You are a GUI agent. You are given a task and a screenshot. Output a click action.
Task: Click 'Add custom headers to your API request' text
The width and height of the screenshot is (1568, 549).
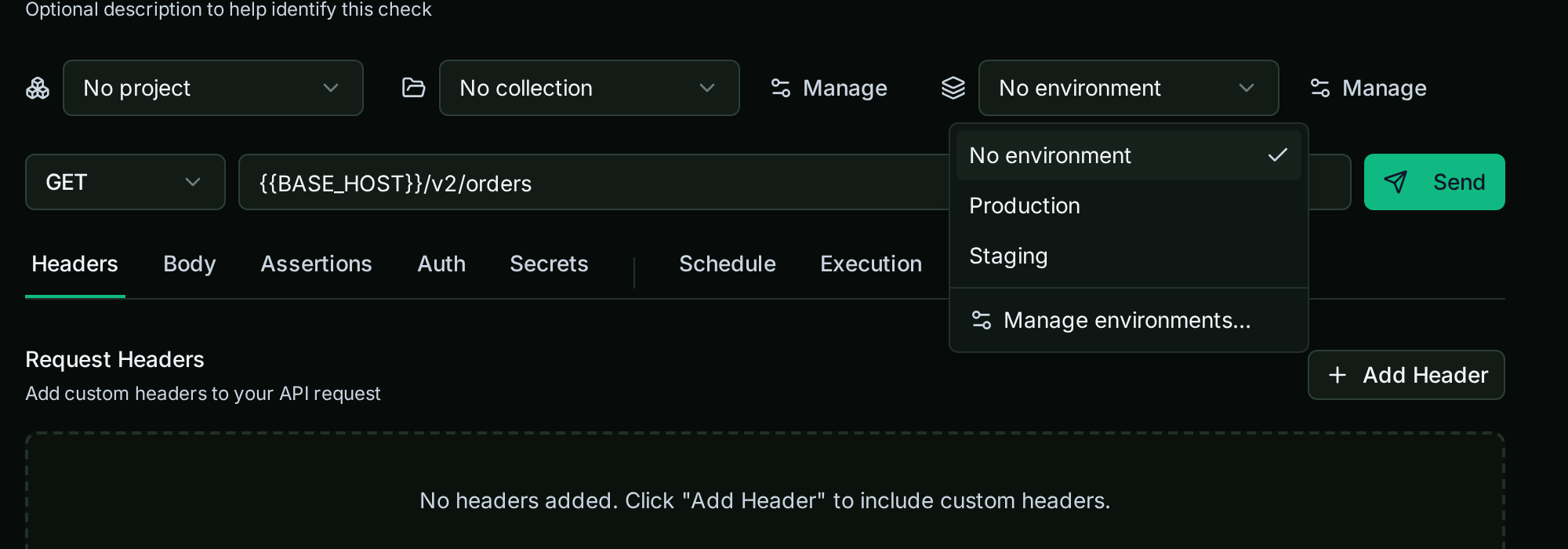pos(203,394)
